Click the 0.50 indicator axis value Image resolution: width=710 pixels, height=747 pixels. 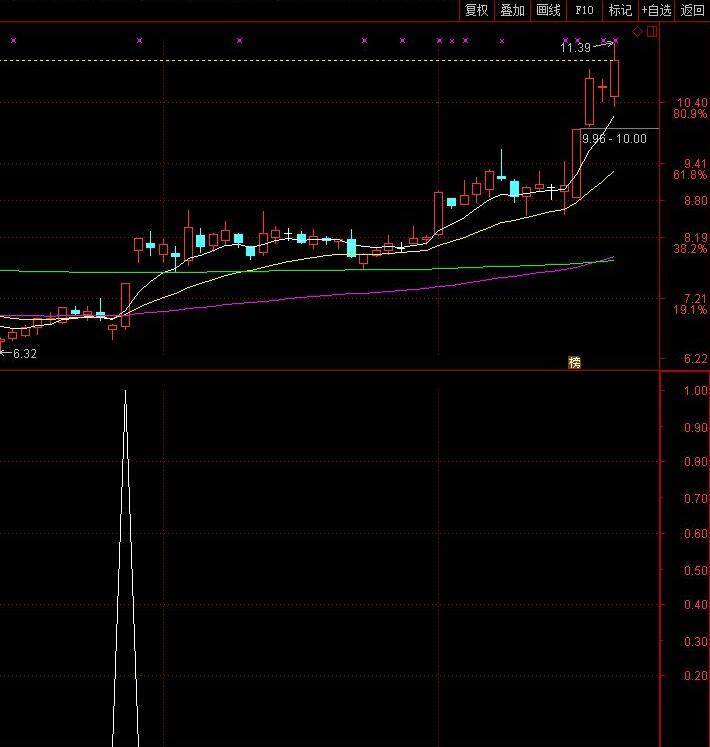[x=696, y=570]
